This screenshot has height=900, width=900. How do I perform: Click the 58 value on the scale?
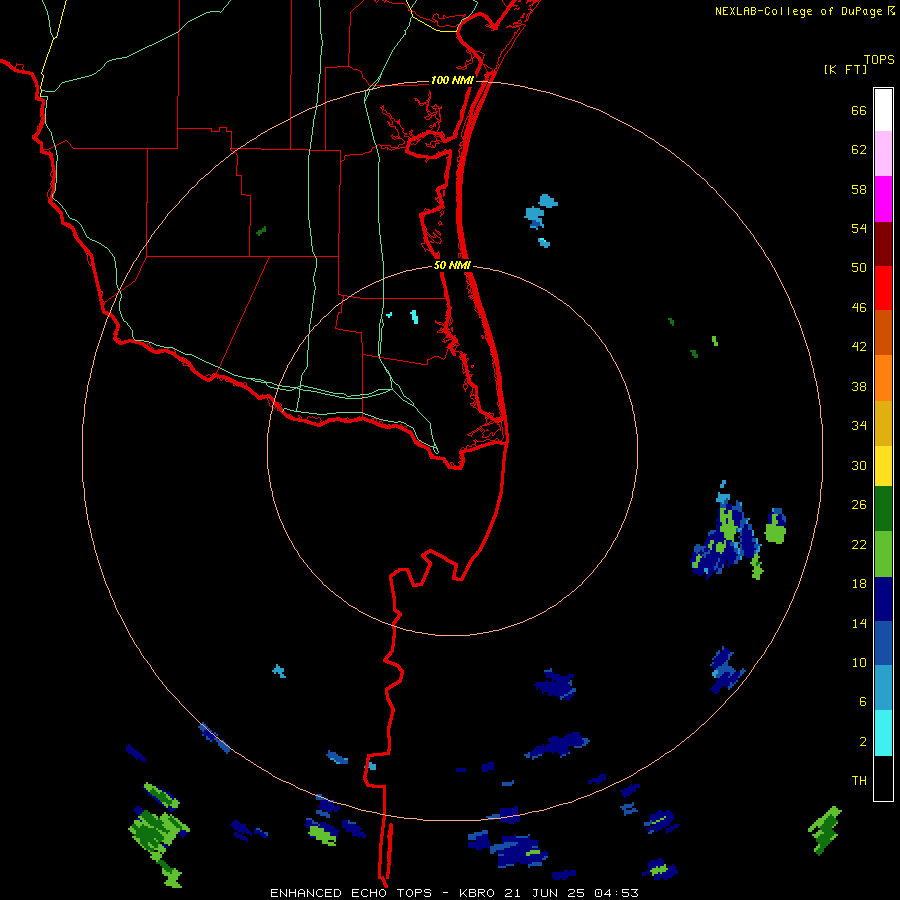pos(859,189)
